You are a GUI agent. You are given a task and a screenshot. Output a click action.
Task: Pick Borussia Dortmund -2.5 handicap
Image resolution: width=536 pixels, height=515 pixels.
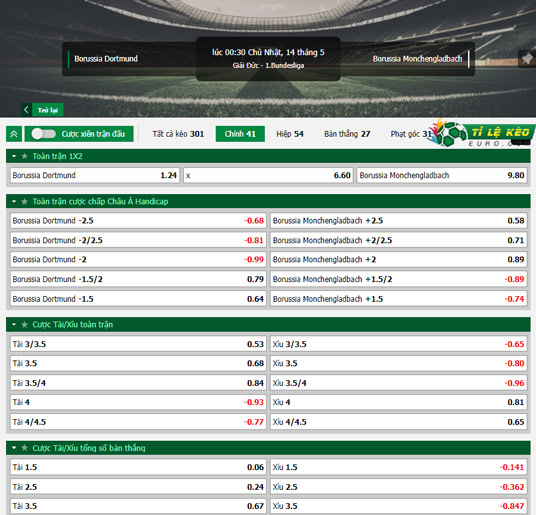tap(138, 221)
